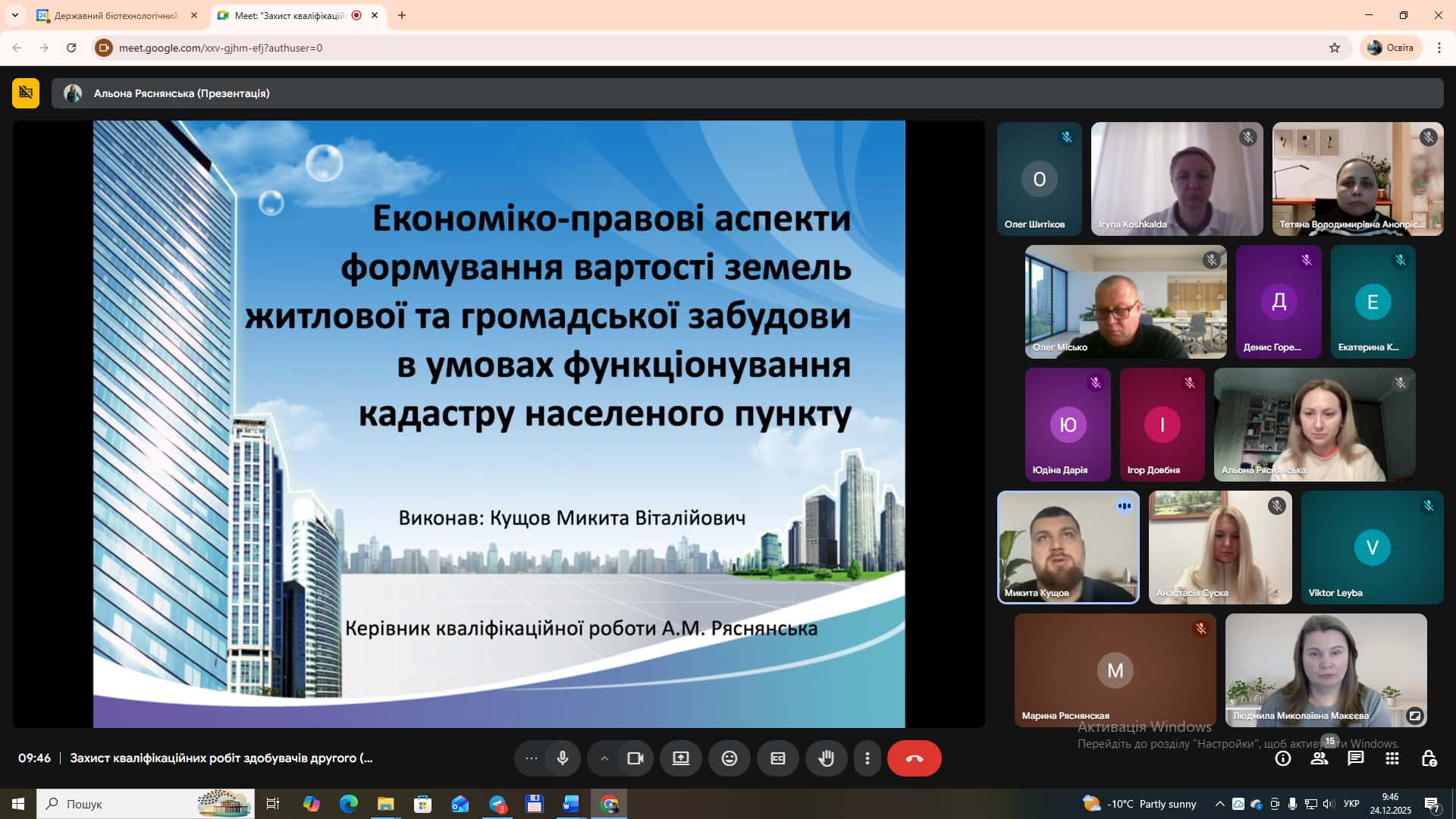Open audio settings three-dot expander
This screenshot has height=819, width=1456.
point(531,758)
